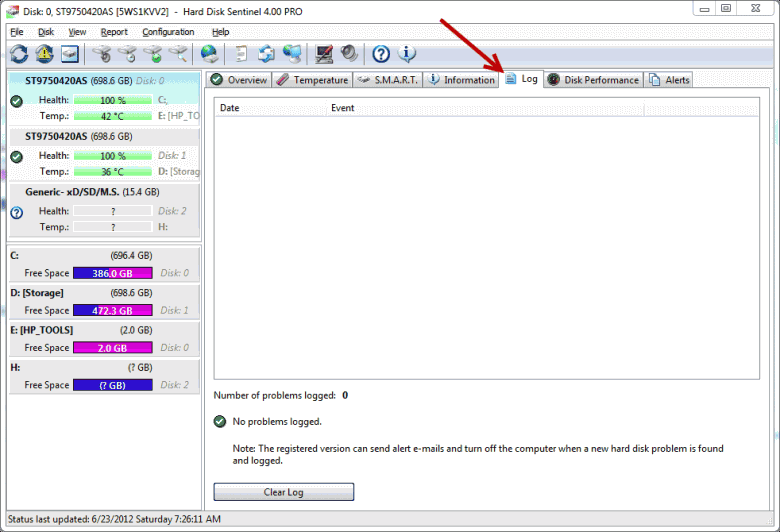Click the 'No problems logged.' message
The height and width of the screenshot is (532, 780).
coord(277,422)
